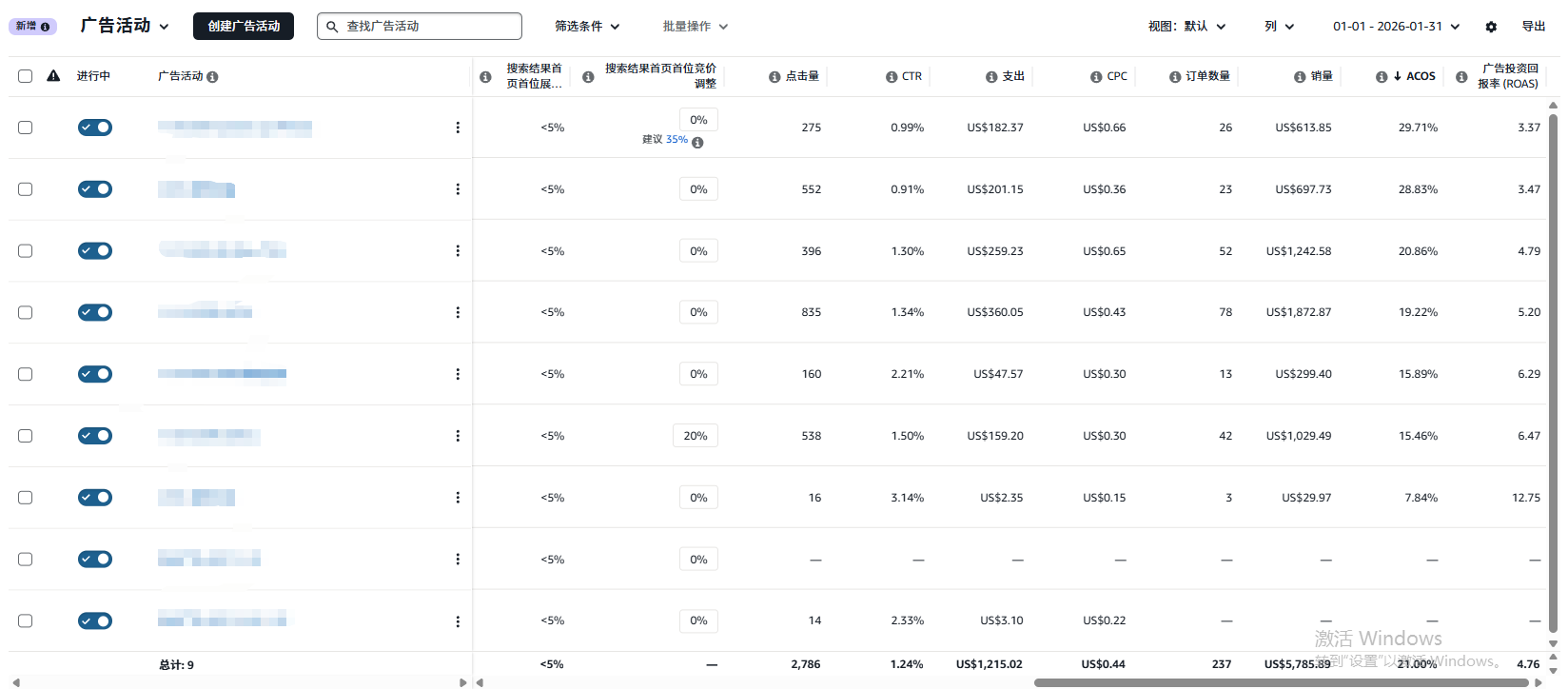The width and height of the screenshot is (1568, 689).
Task: Disable the first campaign's active toggle
Action: click(x=95, y=128)
